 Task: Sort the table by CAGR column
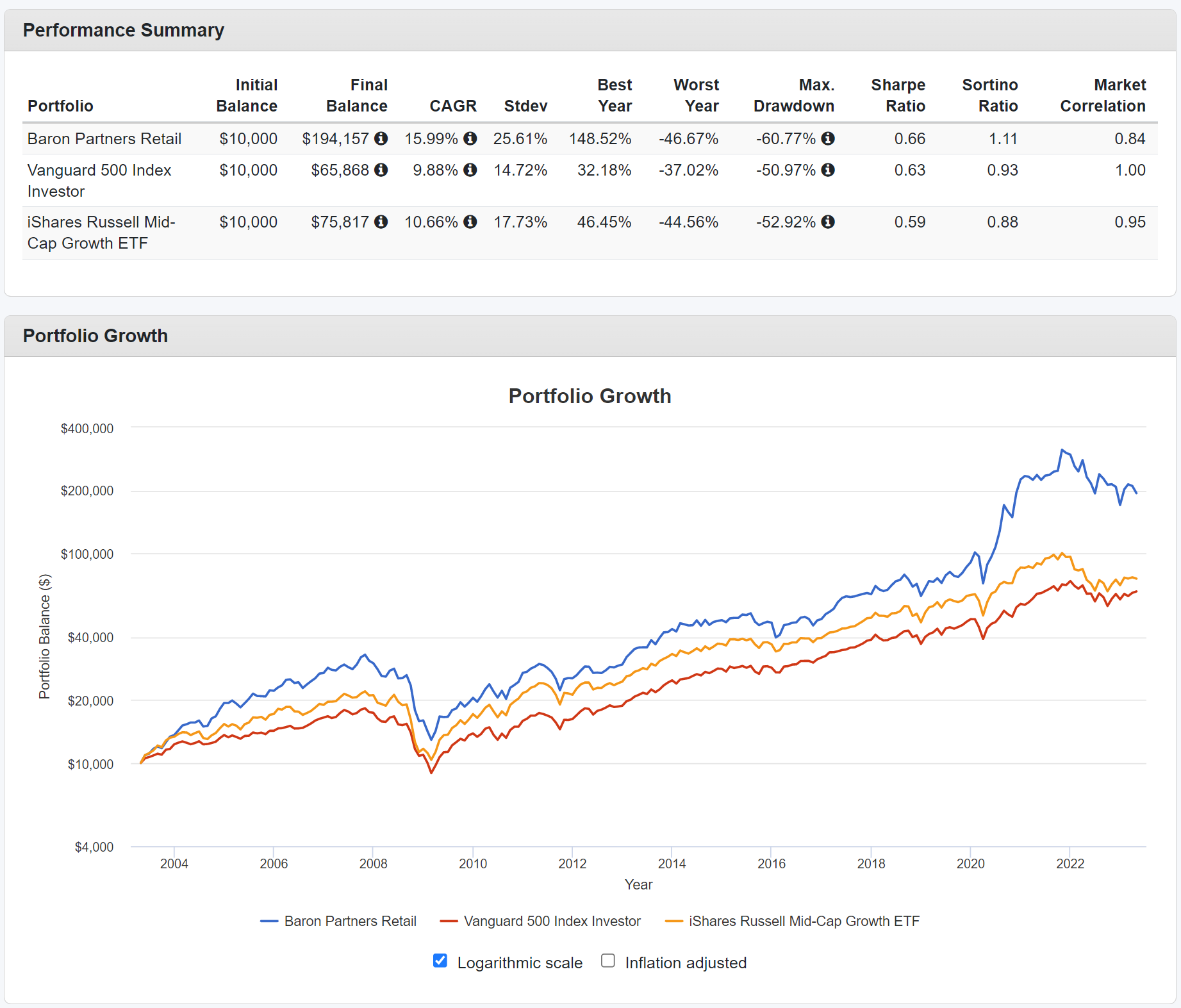tap(452, 106)
